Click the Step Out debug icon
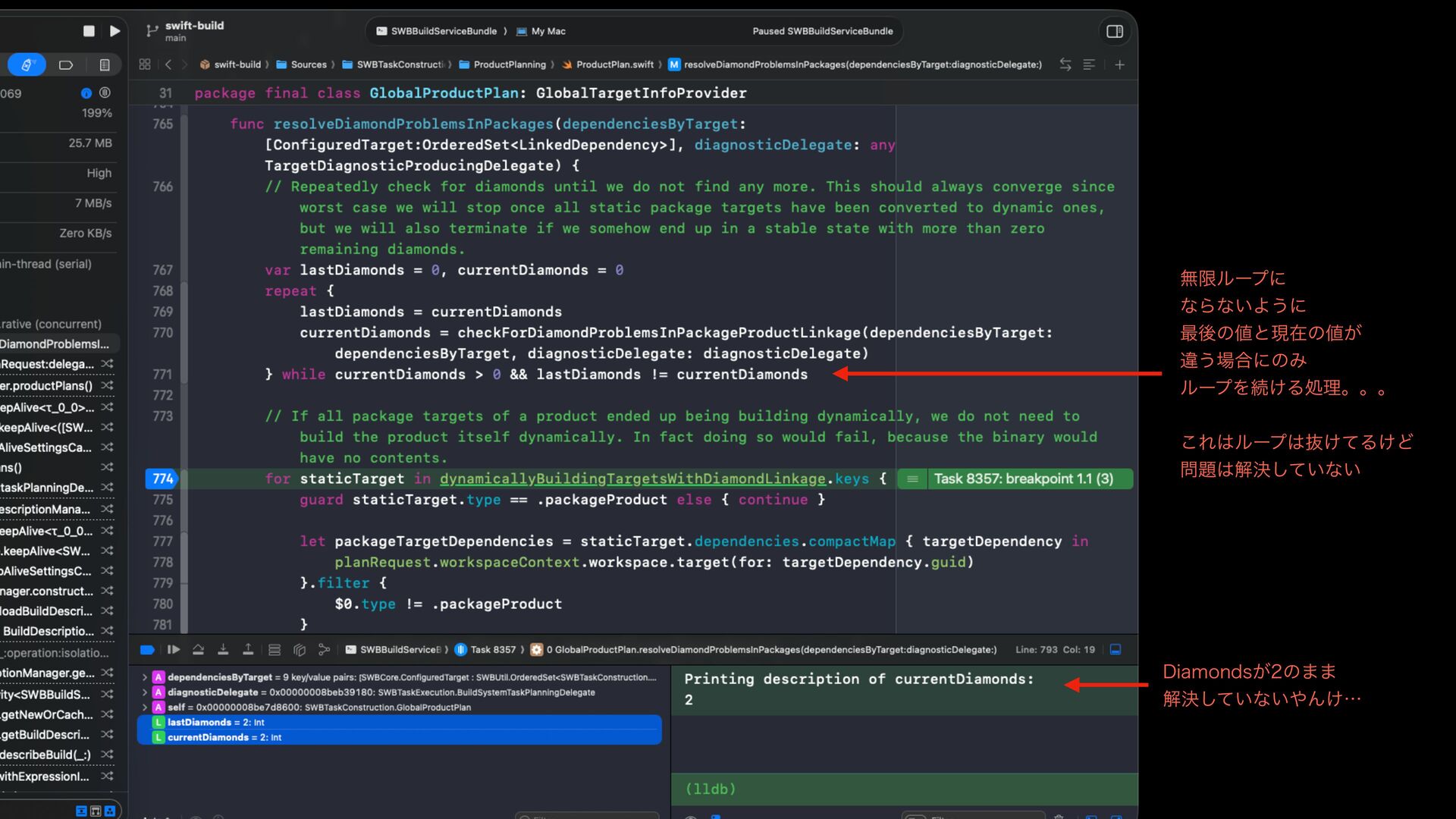The height and width of the screenshot is (819, 1456). coord(248,650)
